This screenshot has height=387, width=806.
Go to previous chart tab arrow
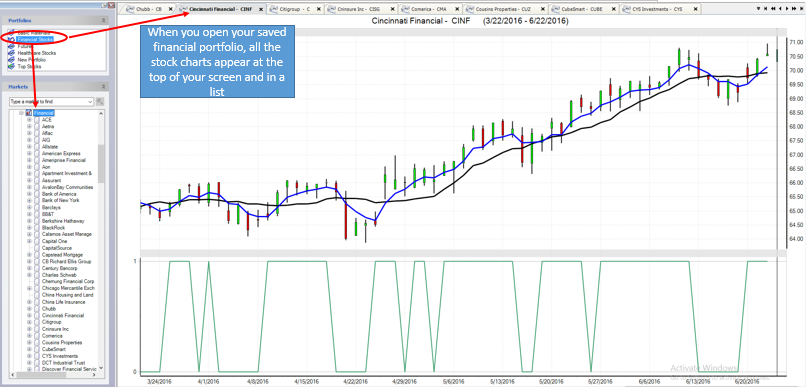pos(780,9)
